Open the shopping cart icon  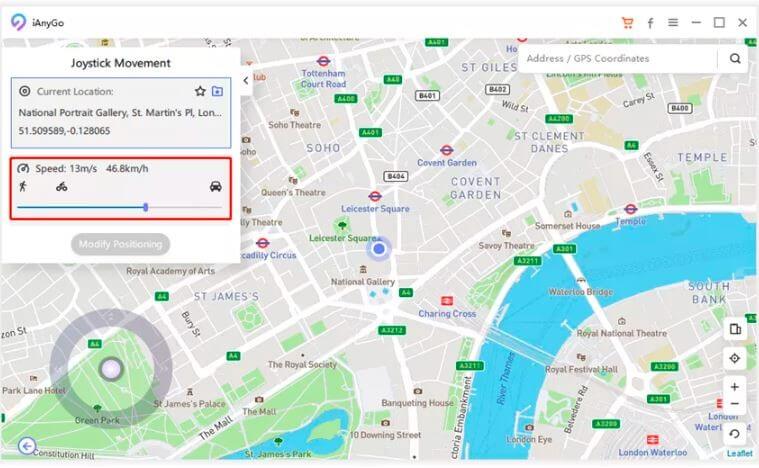pyautogui.click(x=627, y=23)
